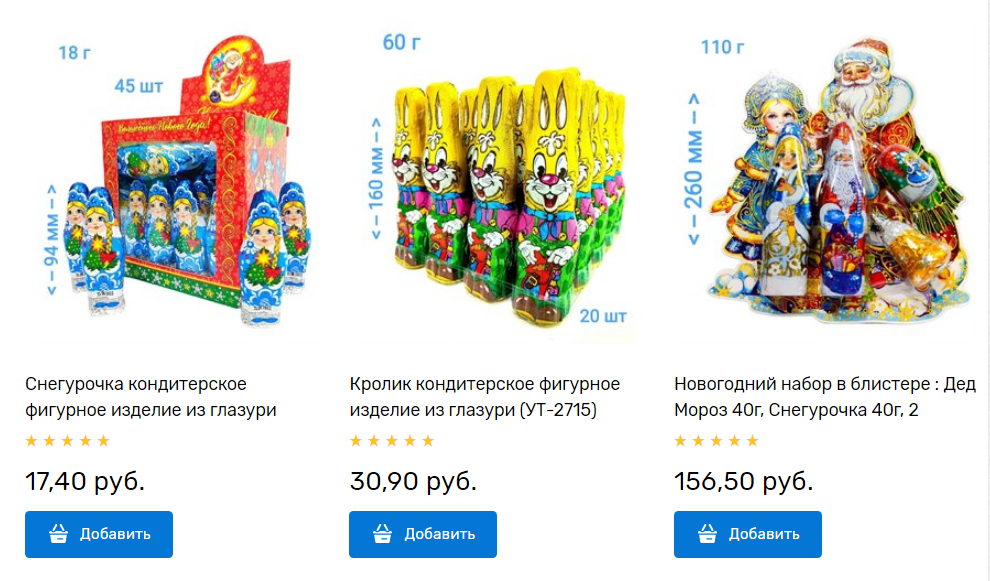Add Снегурочка figure to the cart
Screen dimensions: 990x581
pyautogui.click(x=98, y=534)
